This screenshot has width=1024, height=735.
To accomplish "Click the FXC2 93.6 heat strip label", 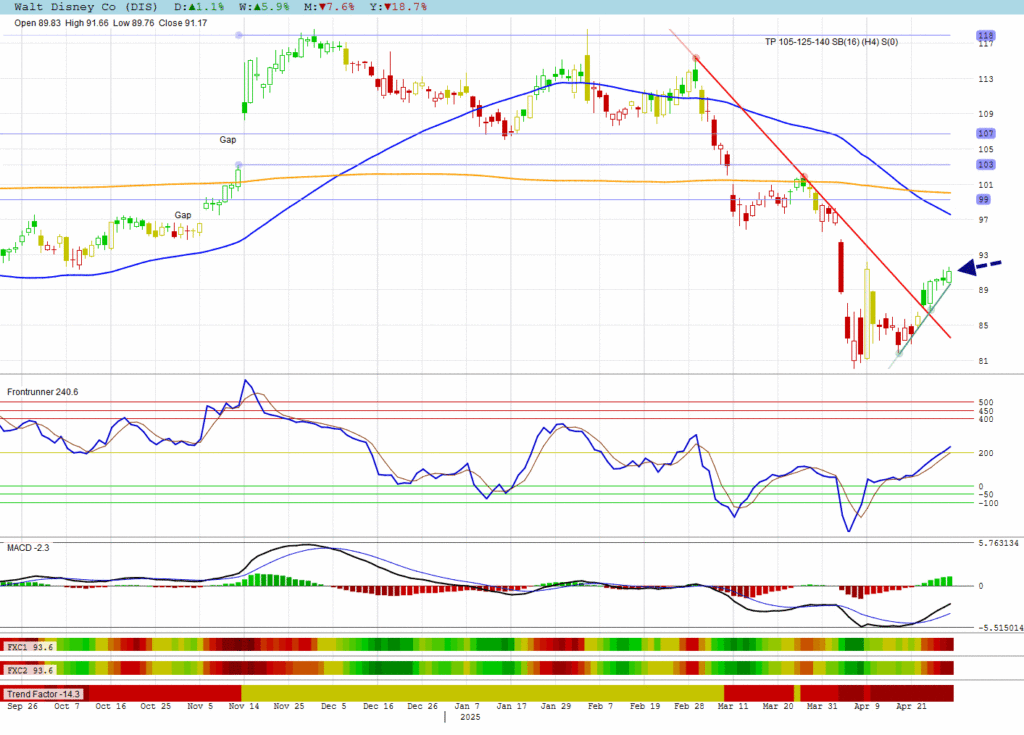I will tap(29, 670).
